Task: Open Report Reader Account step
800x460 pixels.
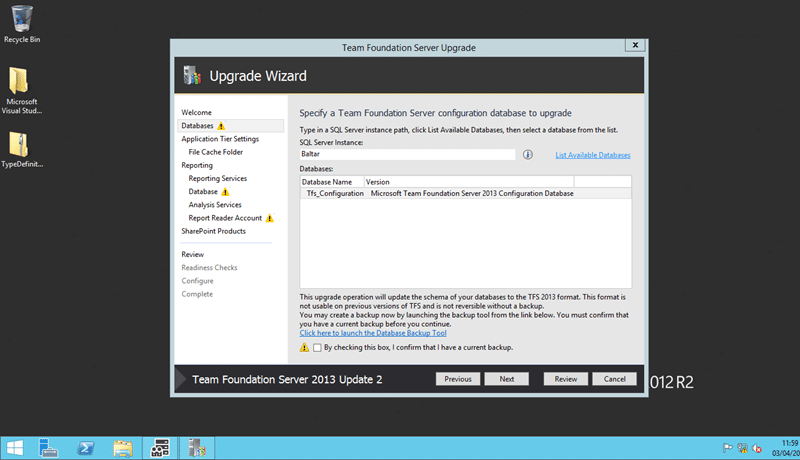Action: pos(225,218)
